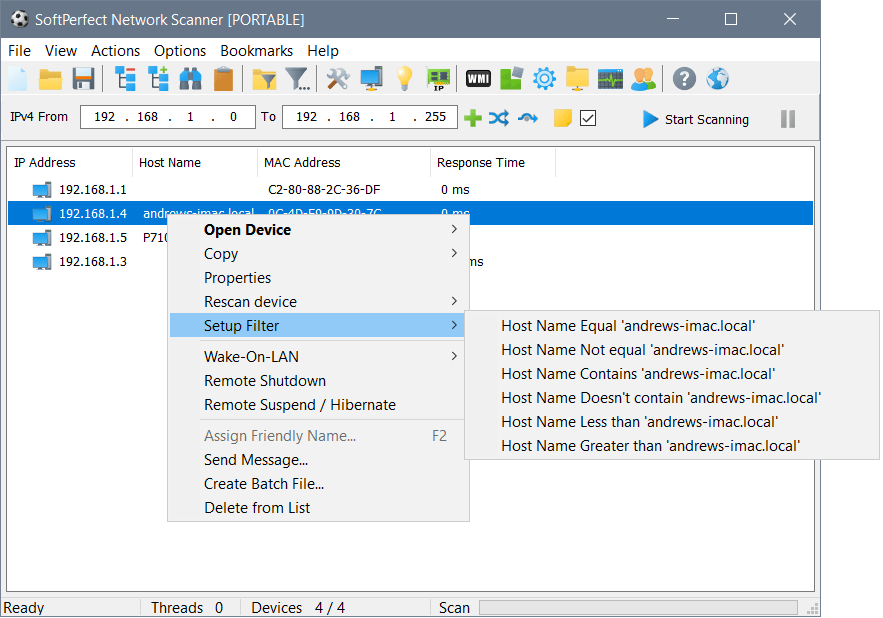
Task: Click the network monitor computer icon
Action: pyautogui.click(x=372, y=78)
